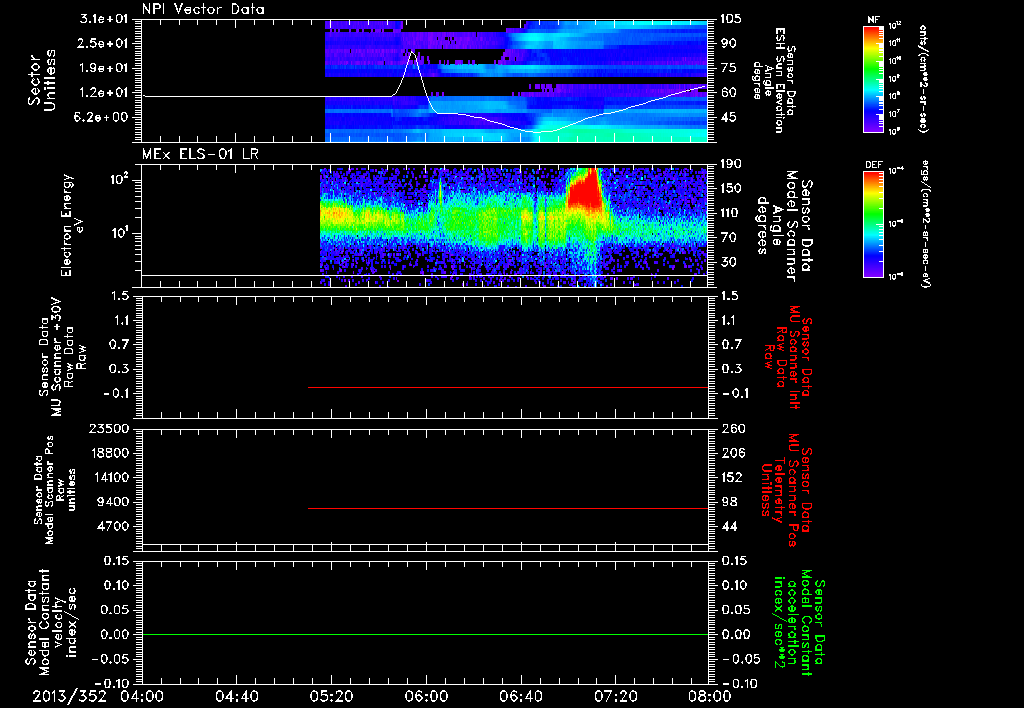Image resolution: width=1024 pixels, height=708 pixels.
Task: Click the "260" telemetry tick label
Action: click(733, 429)
